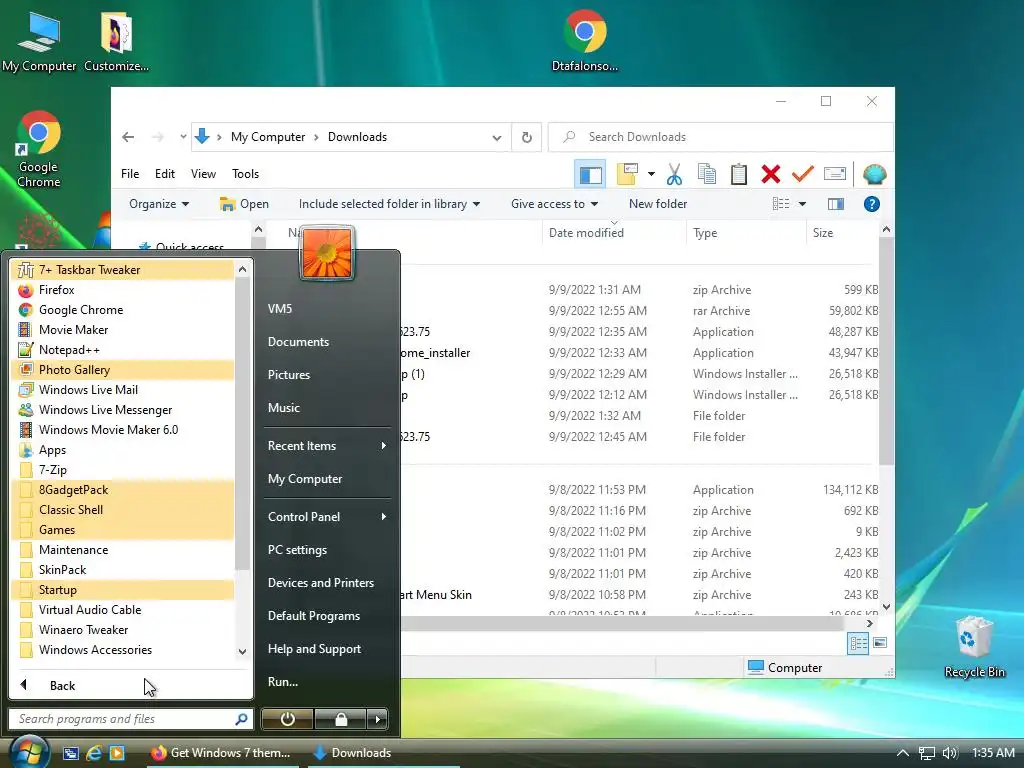Toggle the preview pane button
1024x768 pixels.
click(x=836, y=204)
